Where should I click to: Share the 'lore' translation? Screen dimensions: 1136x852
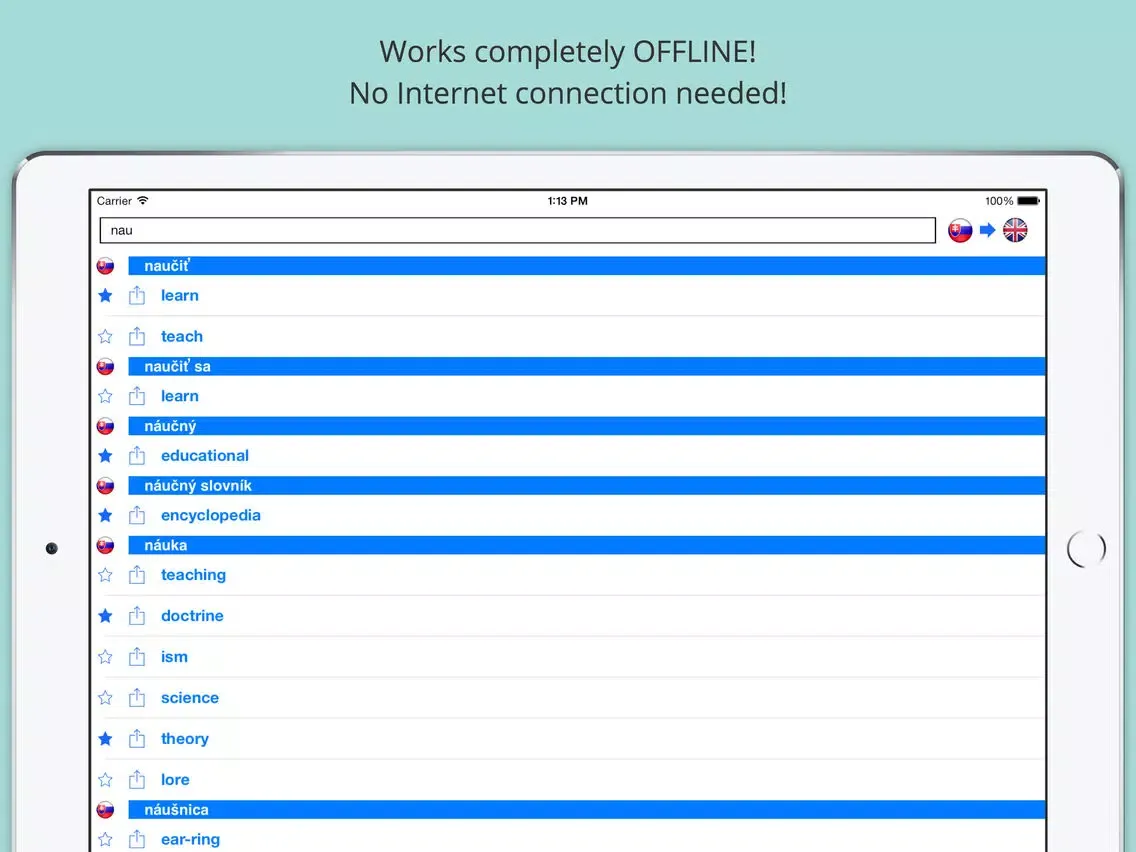pos(137,780)
